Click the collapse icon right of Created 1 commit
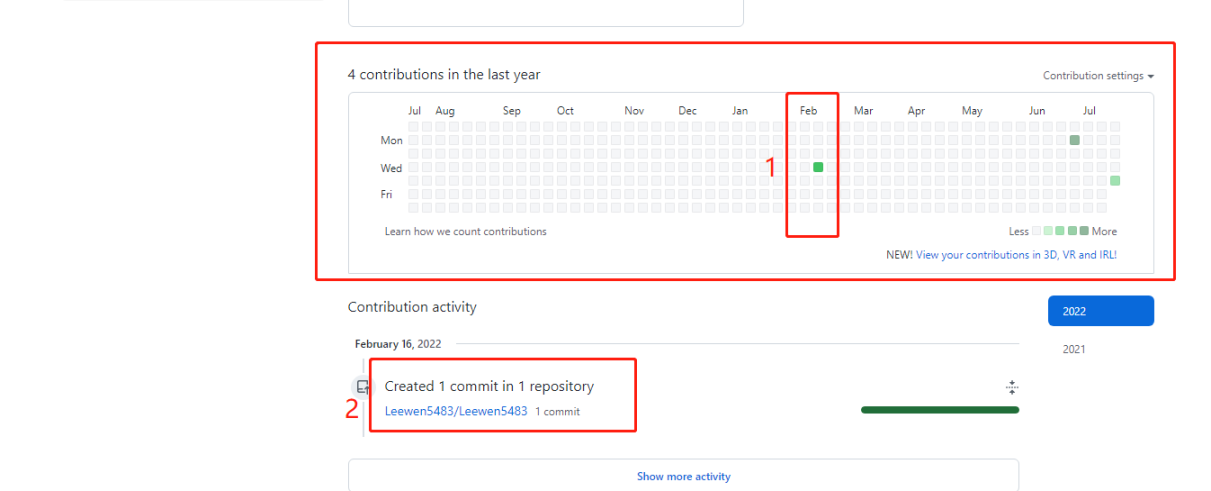This screenshot has height=491, width=1211. [x=1011, y=387]
